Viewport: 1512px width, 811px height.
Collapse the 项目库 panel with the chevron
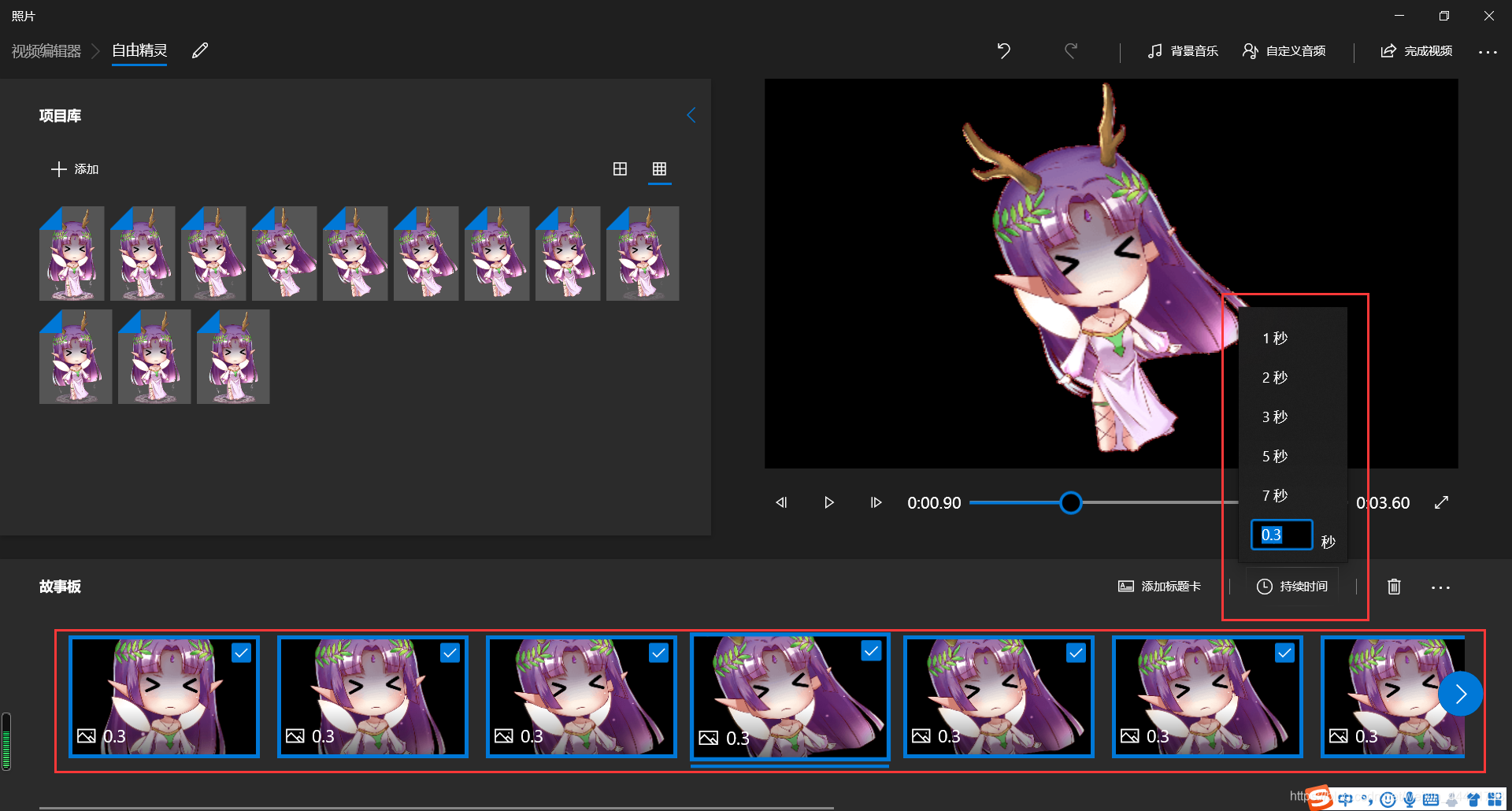[x=691, y=115]
